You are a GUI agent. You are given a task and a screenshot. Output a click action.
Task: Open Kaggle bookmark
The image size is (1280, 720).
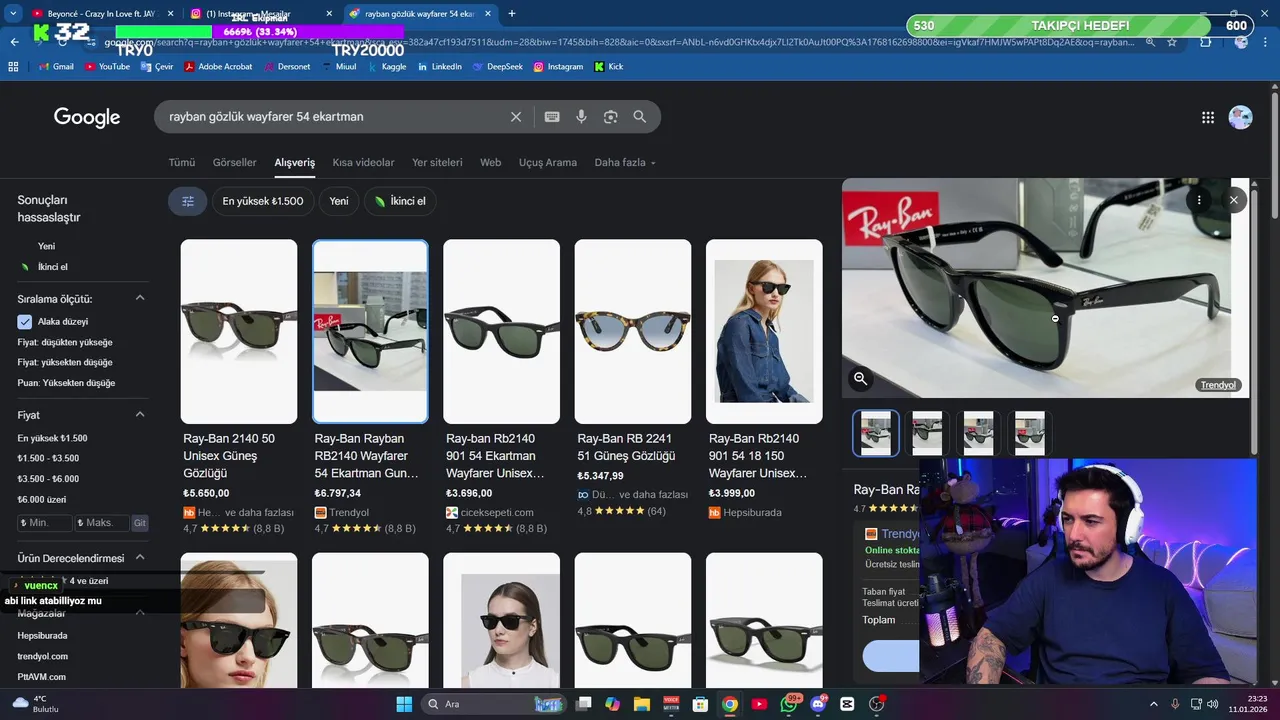point(387,67)
